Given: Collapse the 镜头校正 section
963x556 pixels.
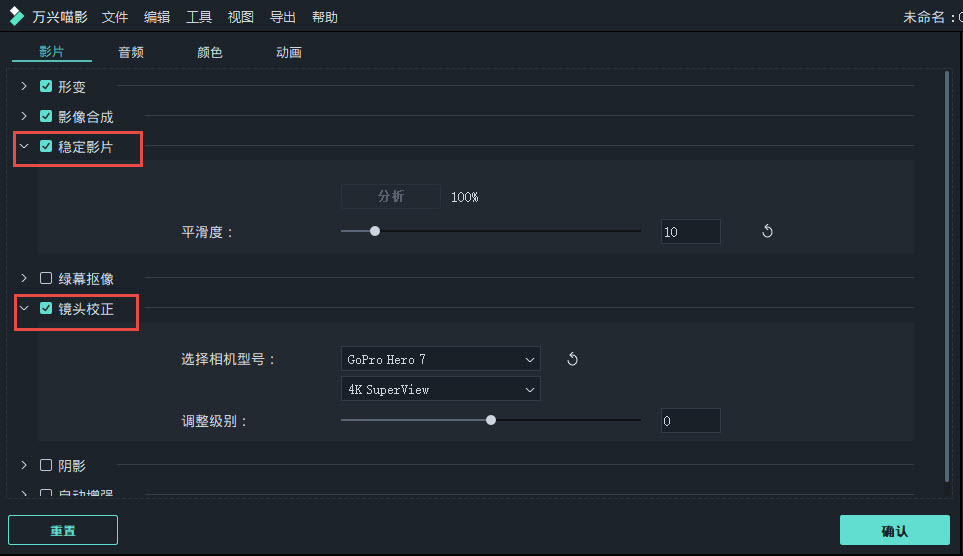Looking at the screenshot, I should coord(24,308).
